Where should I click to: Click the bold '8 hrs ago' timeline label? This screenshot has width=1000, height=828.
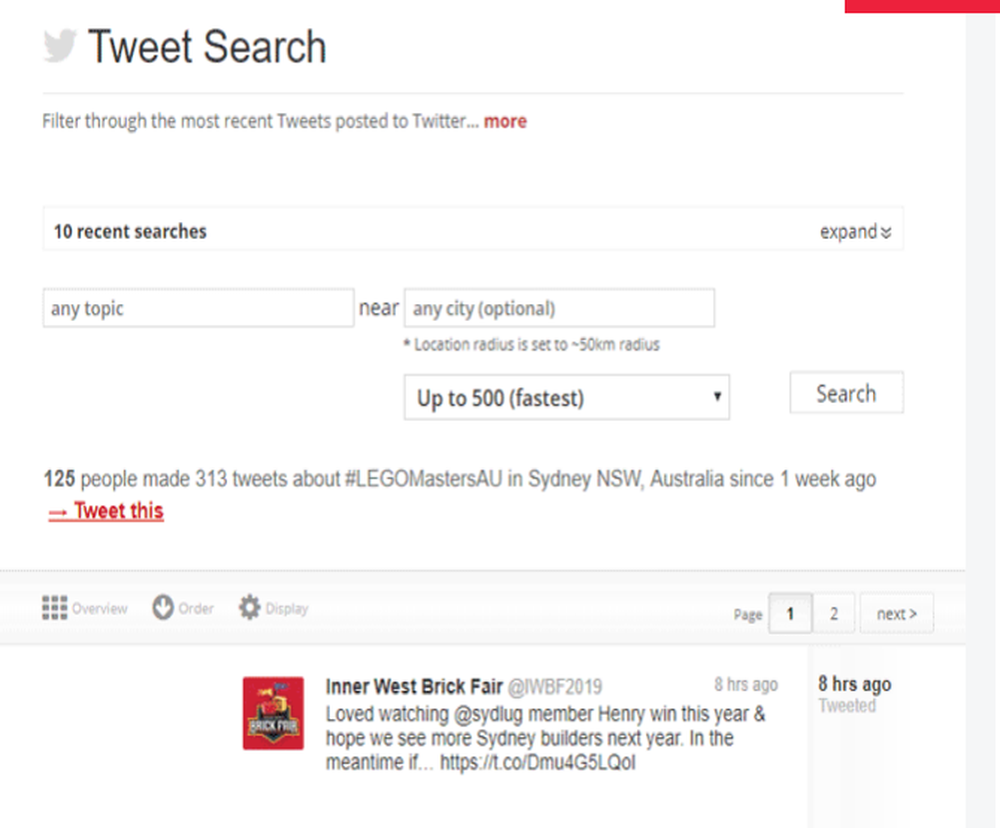(x=855, y=684)
